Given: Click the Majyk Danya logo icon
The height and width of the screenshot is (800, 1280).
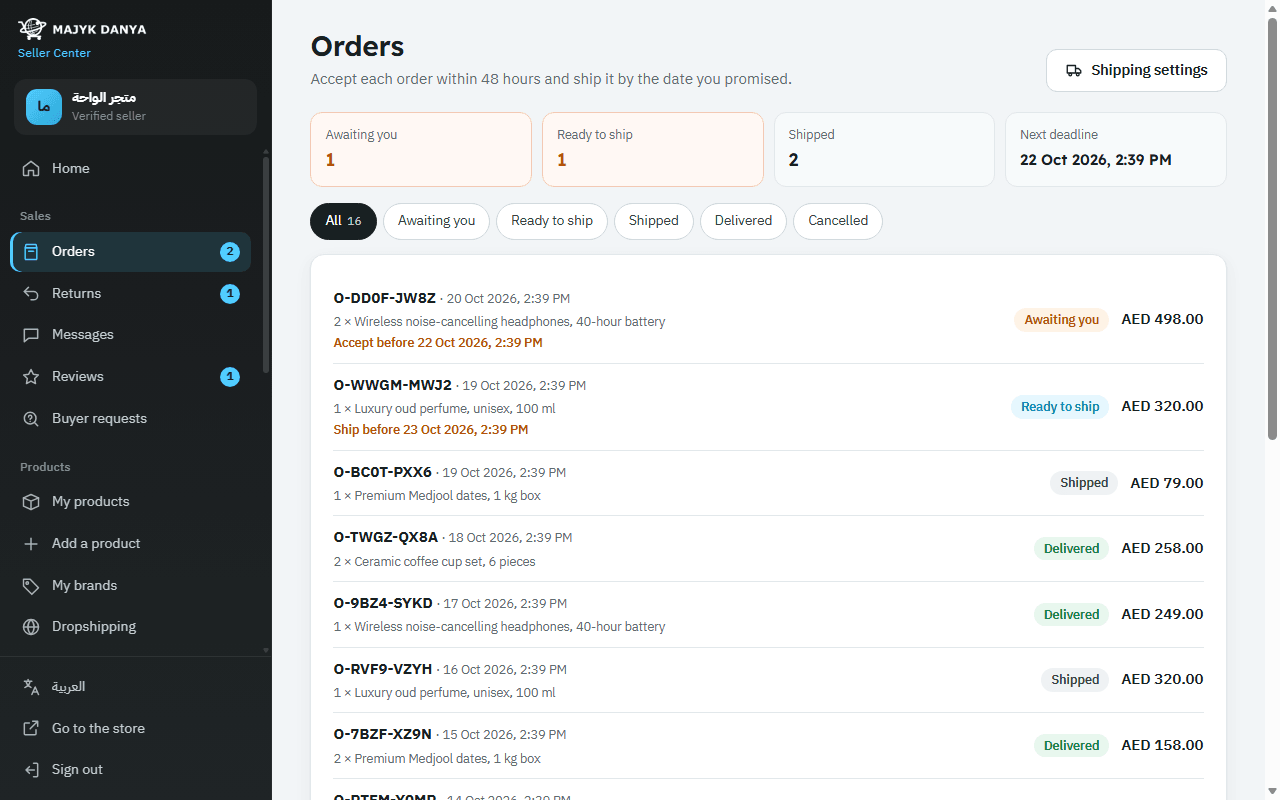Looking at the screenshot, I should (x=33, y=28).
